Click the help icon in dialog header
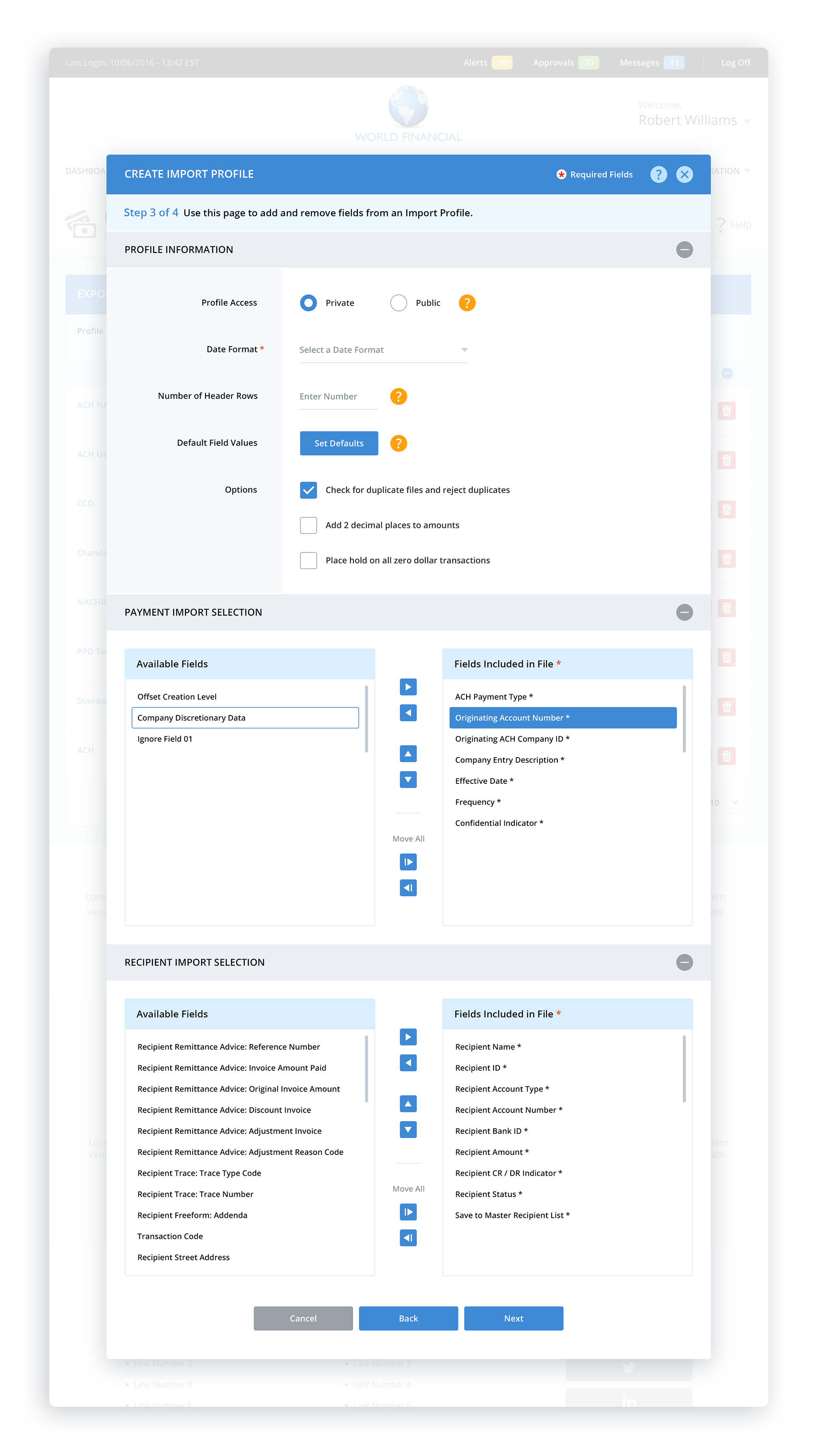Image resolution: width=815 pixels, height=1456 pixels. (x=658, y=174)
